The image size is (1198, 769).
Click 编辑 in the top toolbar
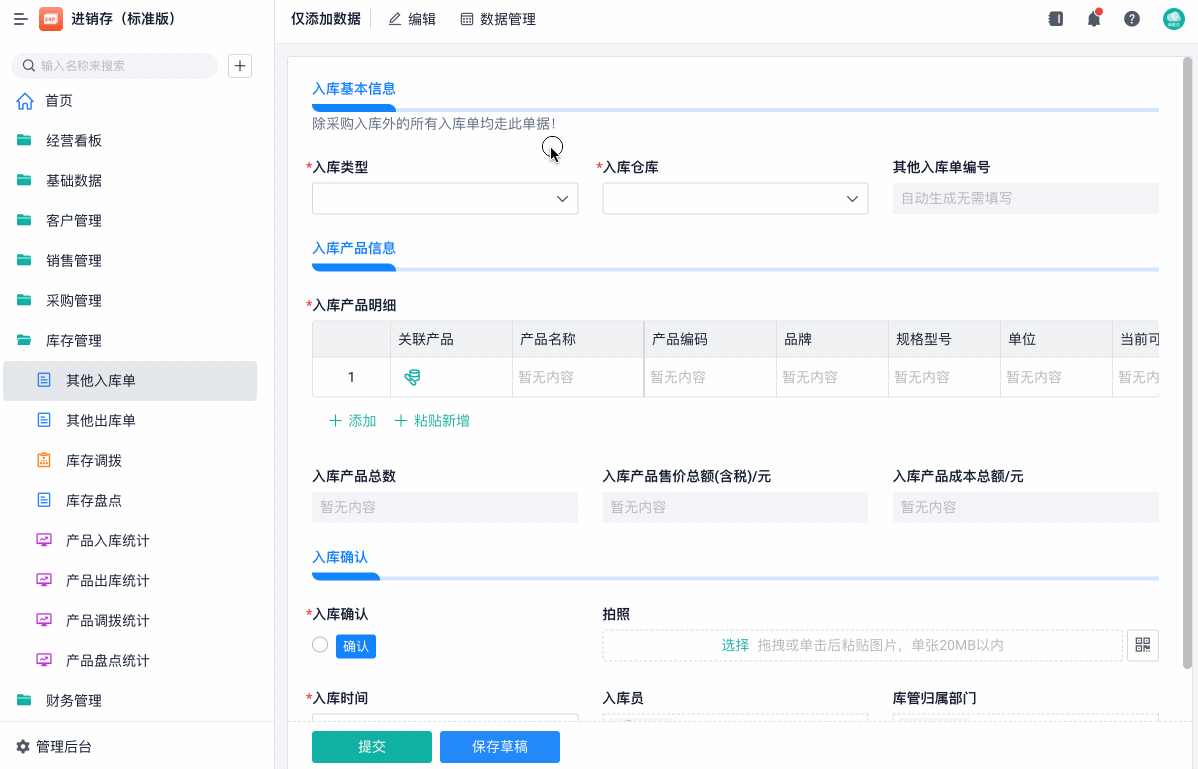point(412,19)
